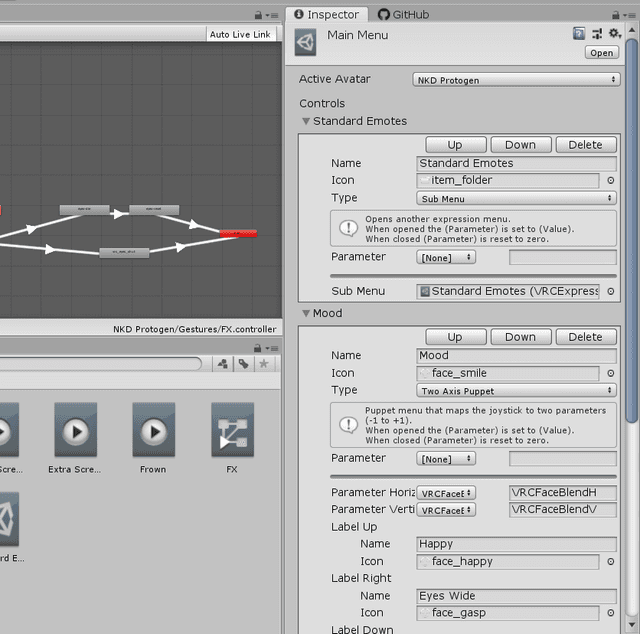Image resolution: width=640 pixels, height=634 pixels.
Task: Open the Two Axis Puppet type dropdown
Action: point(516,391)
